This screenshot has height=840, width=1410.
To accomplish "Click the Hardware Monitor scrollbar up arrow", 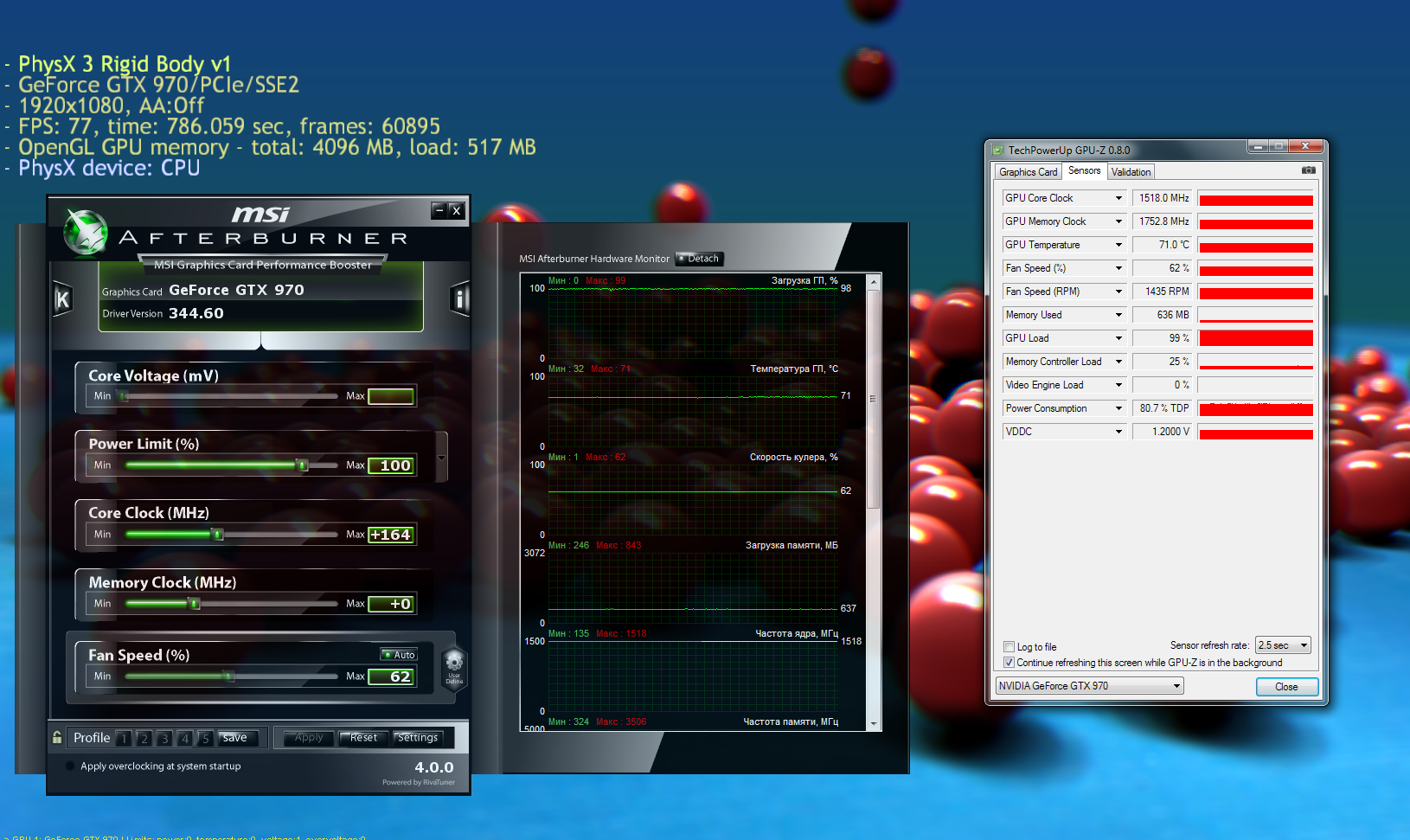I will (874, 282).
